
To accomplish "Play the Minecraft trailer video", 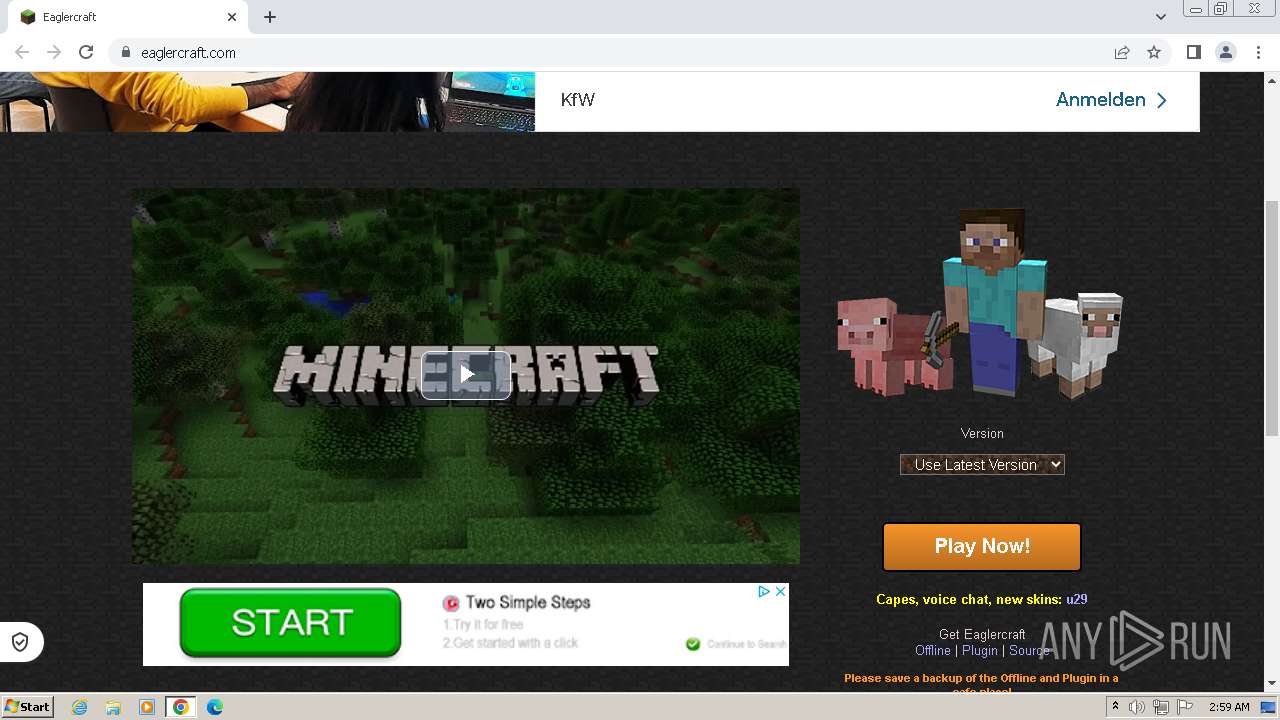I will click(466, 375).
